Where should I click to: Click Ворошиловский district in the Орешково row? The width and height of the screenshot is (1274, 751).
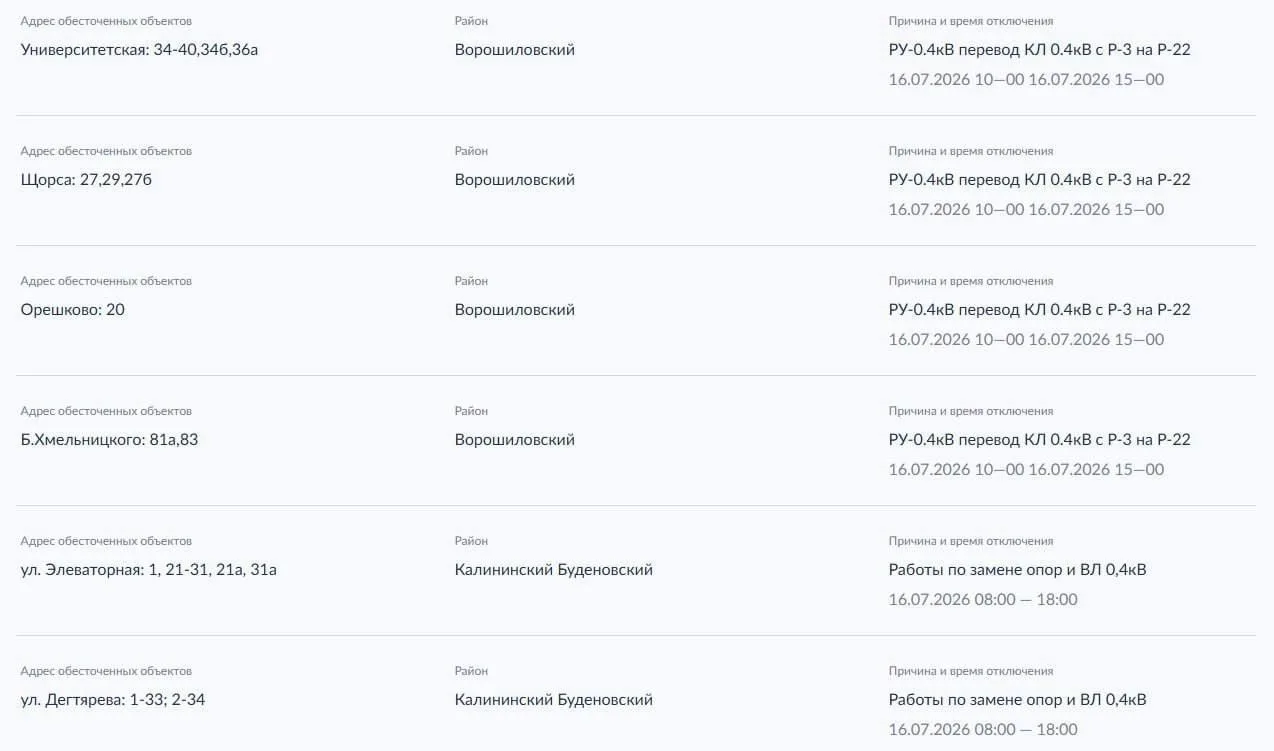[x=515, y=310]
